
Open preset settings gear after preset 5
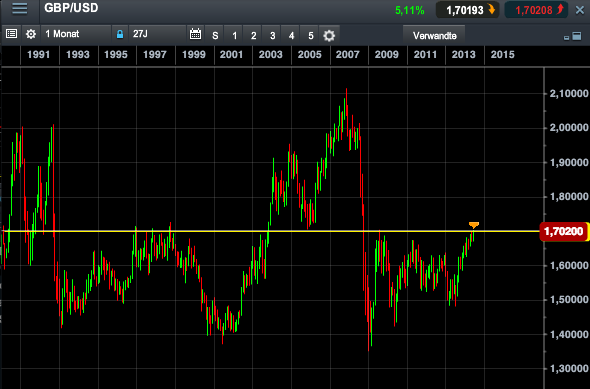tap(329, 35)
